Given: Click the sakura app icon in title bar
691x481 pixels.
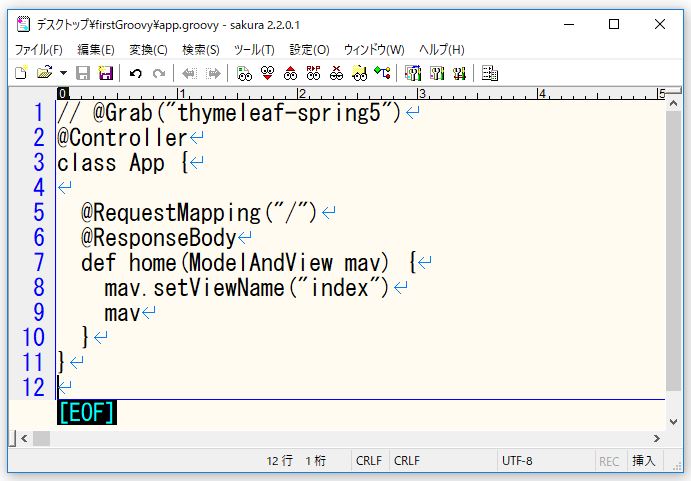Looking at the screenshot, I should coord(23,24).
